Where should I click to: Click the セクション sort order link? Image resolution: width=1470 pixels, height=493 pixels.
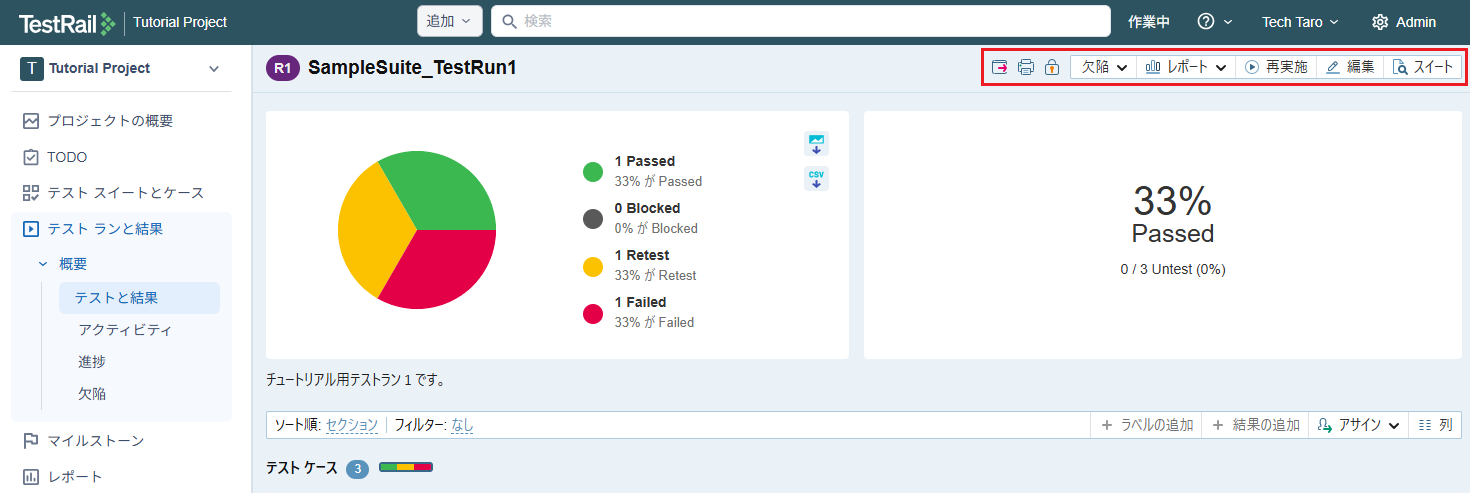(352, 425)
